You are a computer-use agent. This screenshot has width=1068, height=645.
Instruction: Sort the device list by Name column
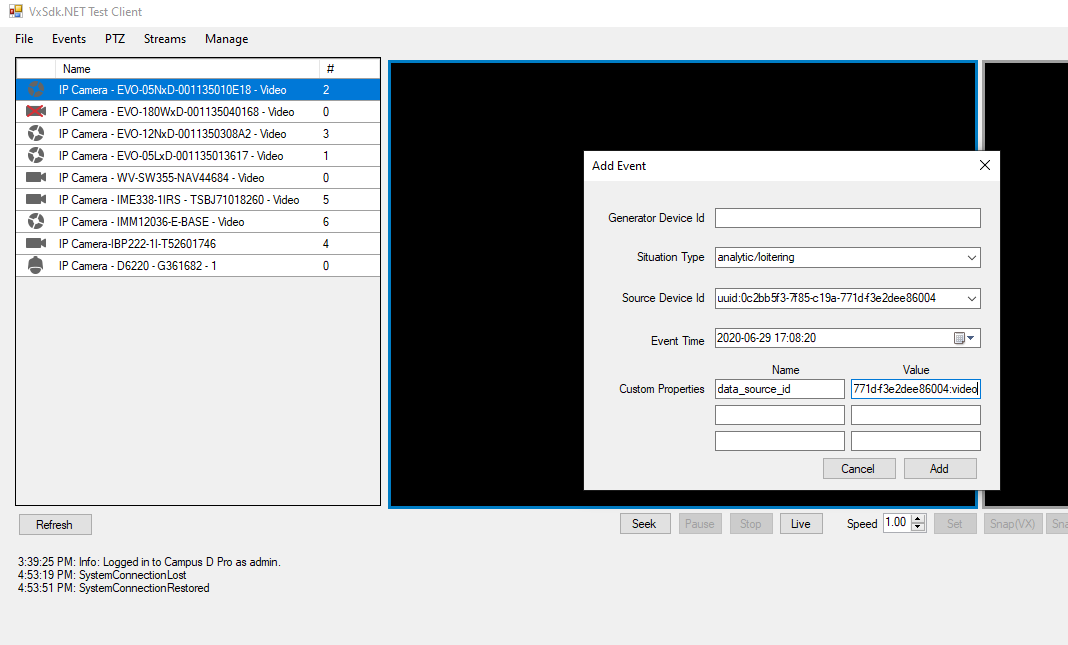187,69
